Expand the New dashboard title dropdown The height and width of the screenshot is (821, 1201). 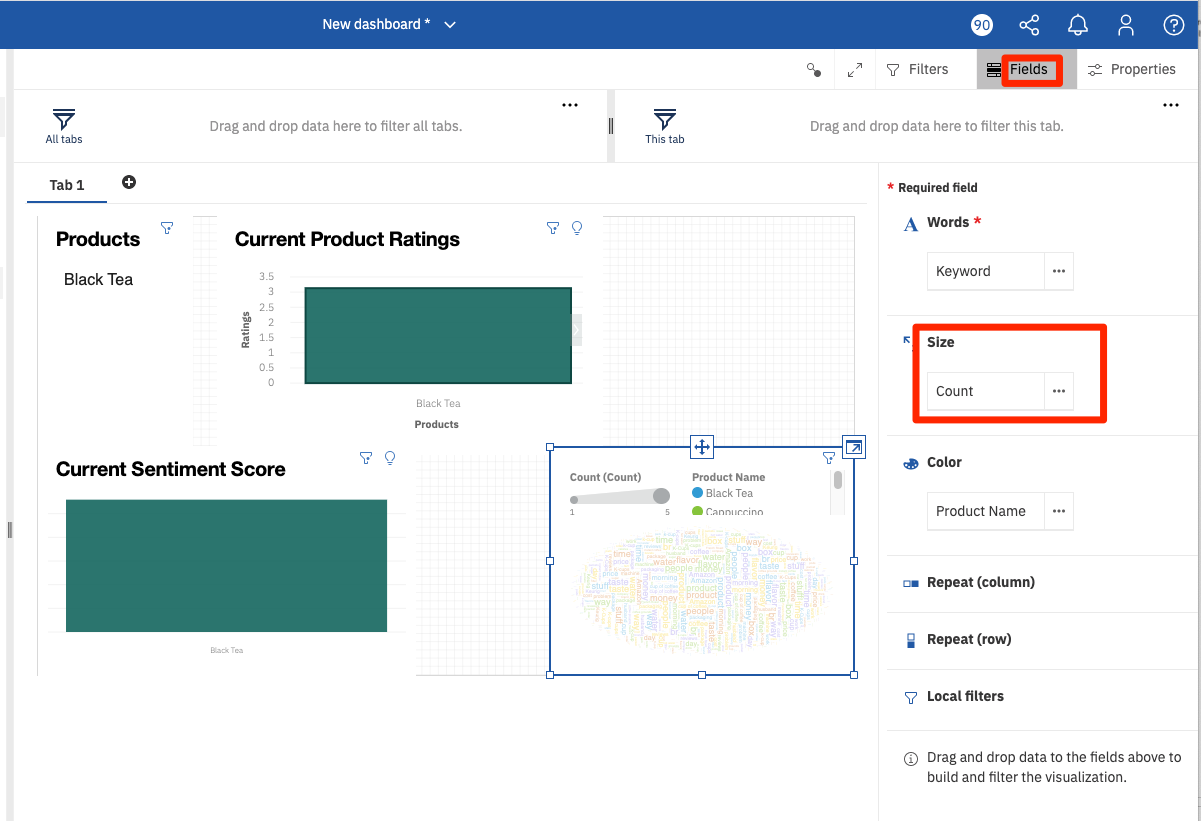click(450, 25)
